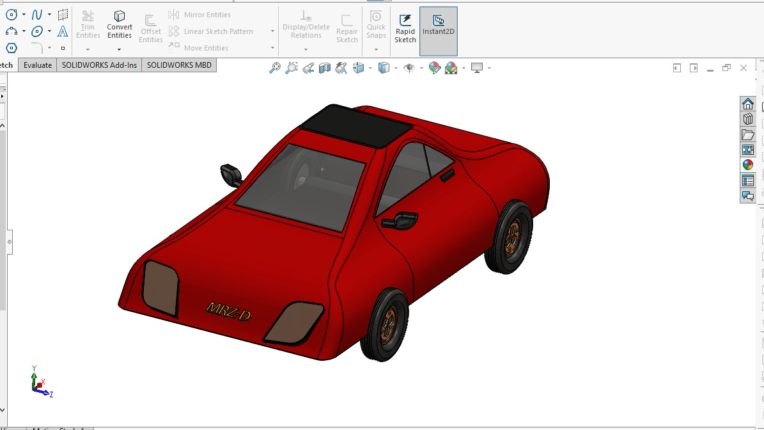Expand Quick Snaps dropdown arrow
This screenshot has height=430, width=764.
(376, 49)
